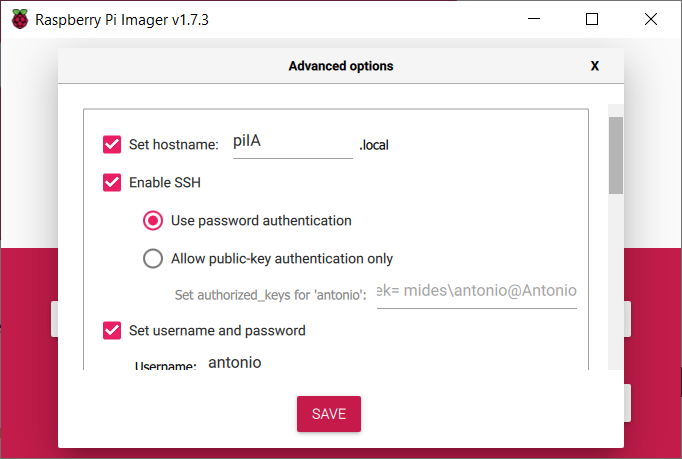Click the Advanced options dialog title

341,66
